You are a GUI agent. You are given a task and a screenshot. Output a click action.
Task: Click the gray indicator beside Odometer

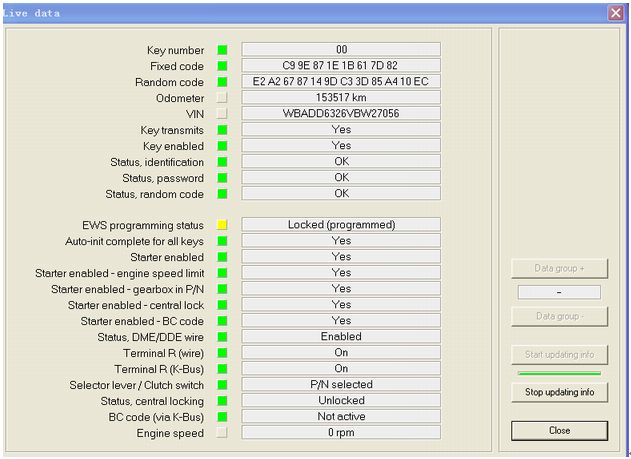tap(222, 98)
